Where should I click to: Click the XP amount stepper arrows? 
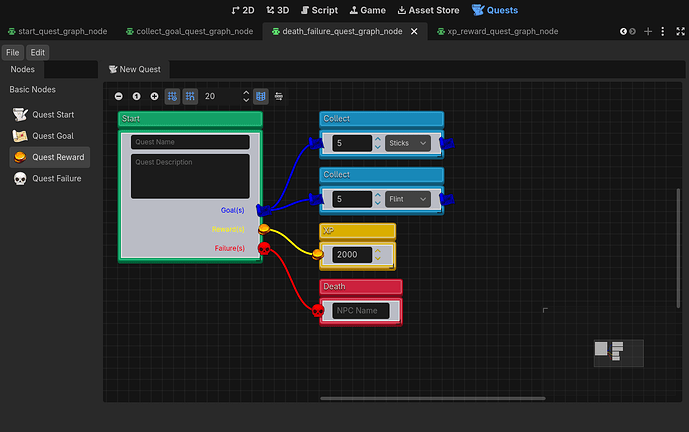point(378,254)
